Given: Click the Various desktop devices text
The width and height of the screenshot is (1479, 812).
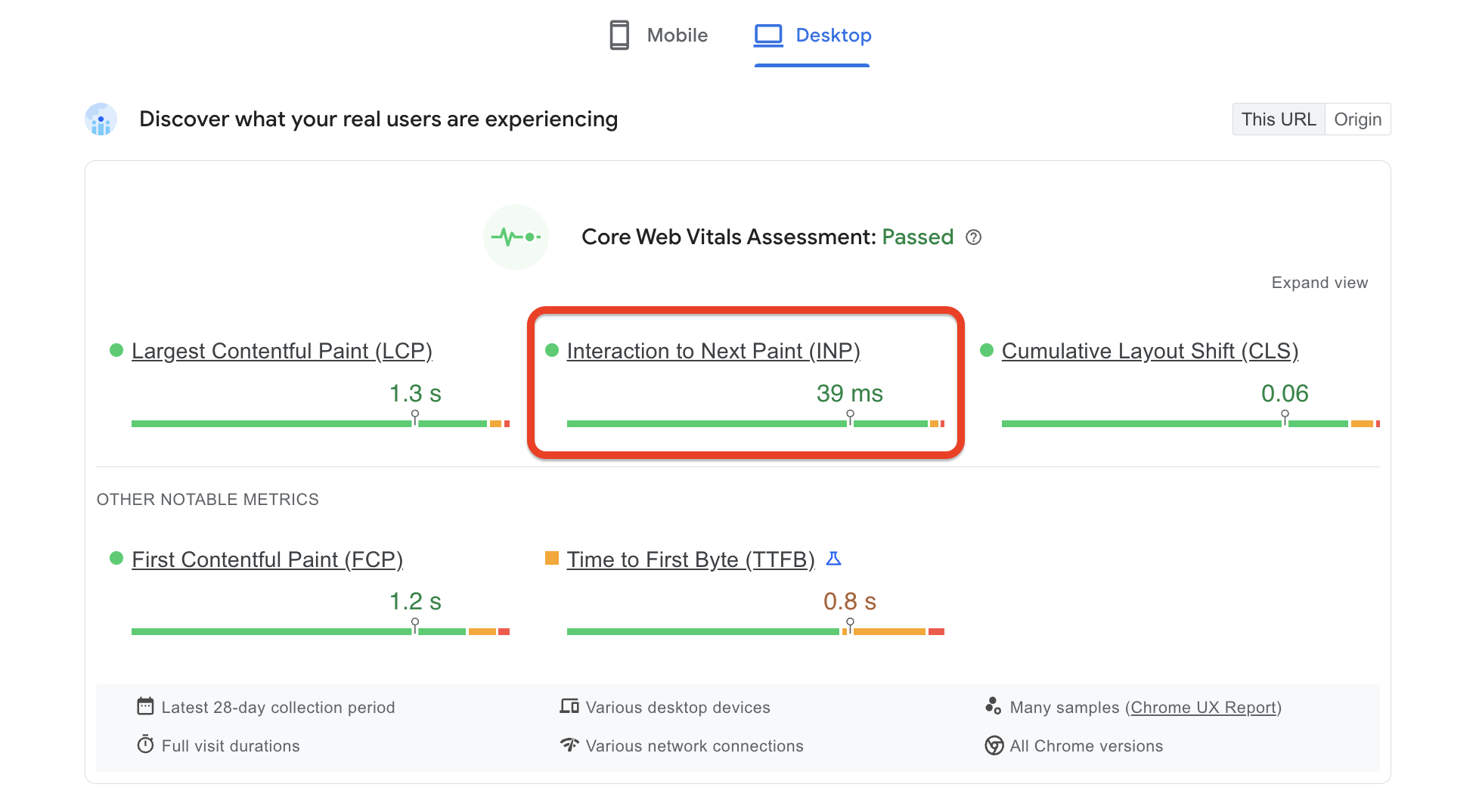Looking at the screenshot, I should click(678, 708).
